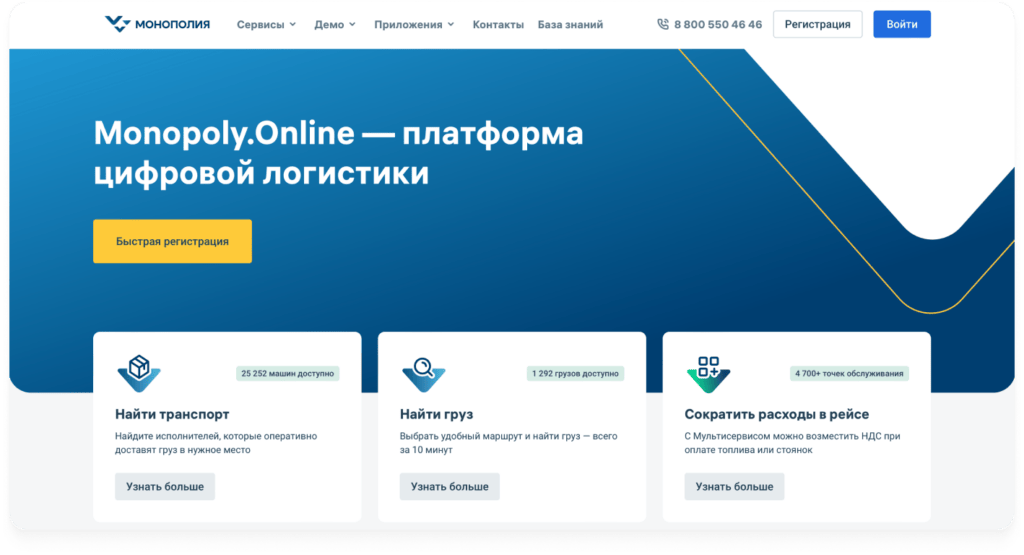The width and height of the screenshot is (1024, 555).
Task: Click the yellow Быстрая регистрация button
Action: coord(172,241)
